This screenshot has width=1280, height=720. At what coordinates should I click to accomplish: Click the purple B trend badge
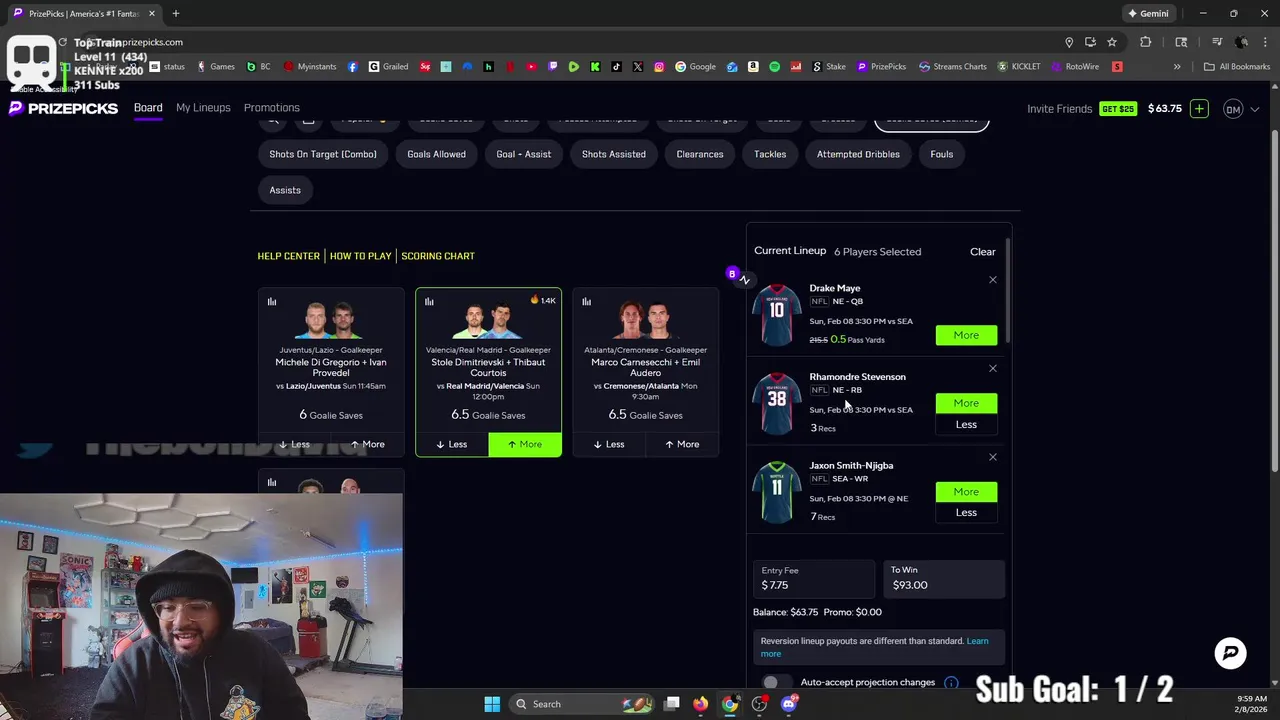click(x=732, y=274)
